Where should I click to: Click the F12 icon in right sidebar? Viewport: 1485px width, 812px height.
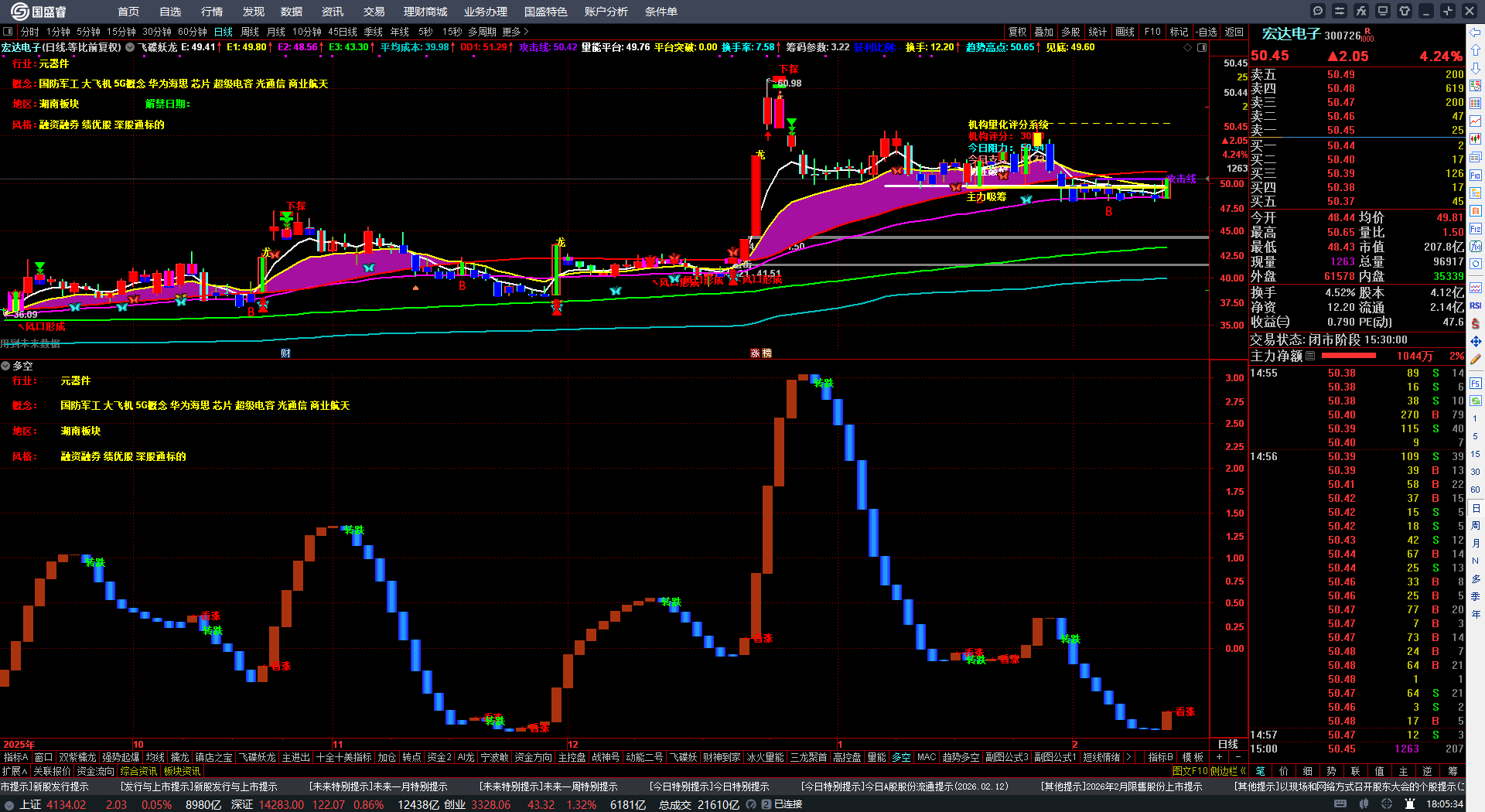click(x=1476, y=228)
